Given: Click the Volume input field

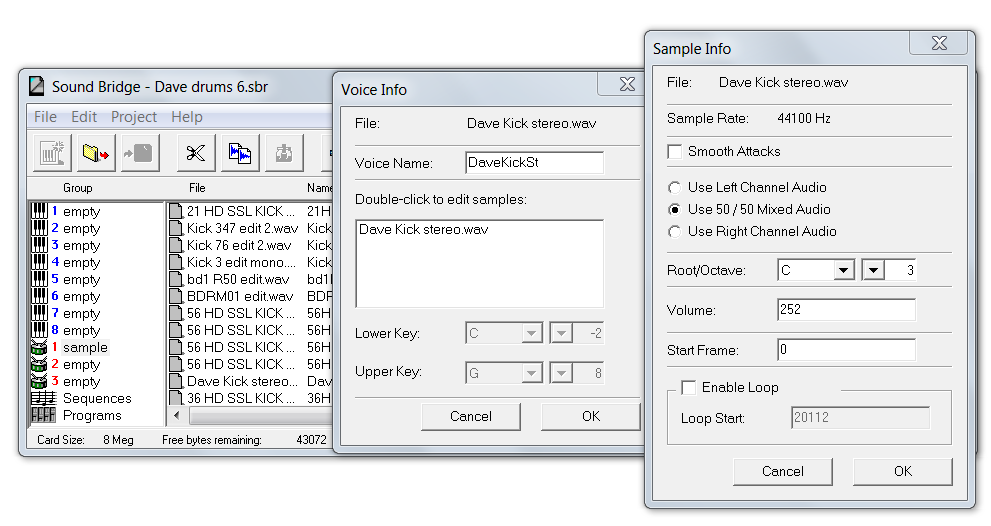Looking at the screenshot, I should point(845,310).
